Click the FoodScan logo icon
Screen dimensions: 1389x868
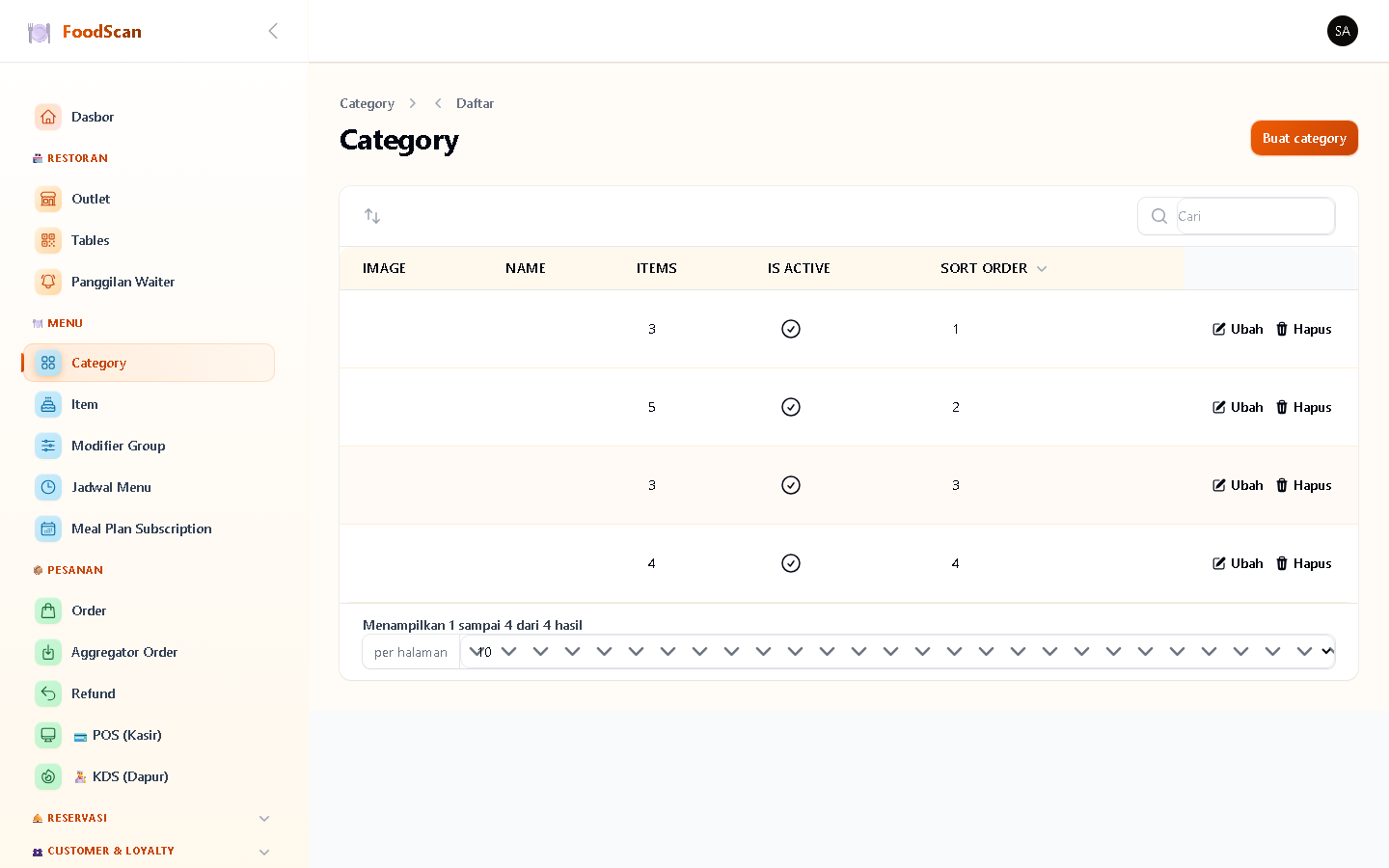tap(39, 32)
